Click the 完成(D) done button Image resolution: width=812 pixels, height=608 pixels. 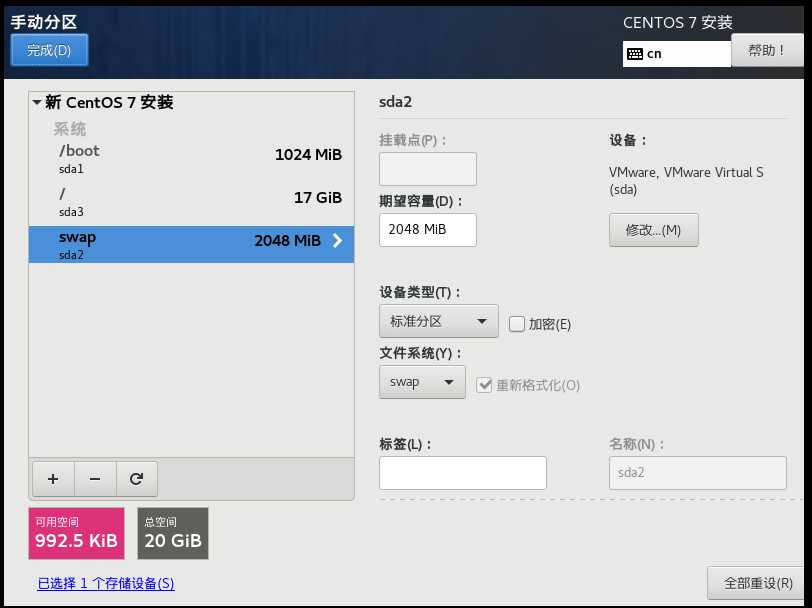(49, 49)
